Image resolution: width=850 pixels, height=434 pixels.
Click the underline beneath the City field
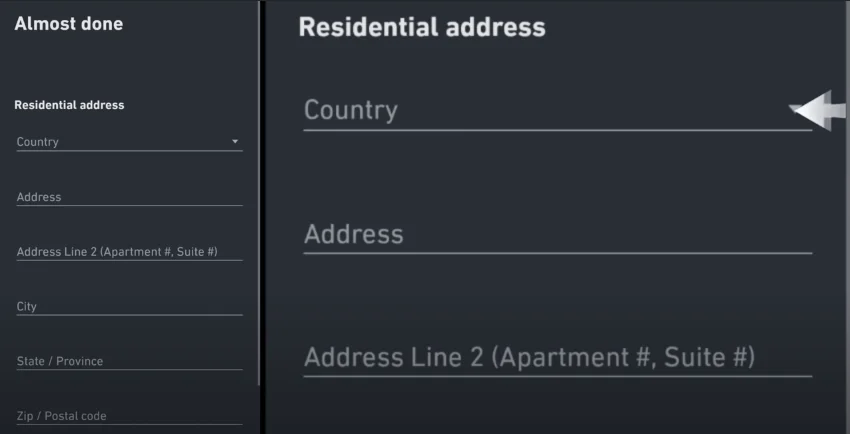pos(130,314)
